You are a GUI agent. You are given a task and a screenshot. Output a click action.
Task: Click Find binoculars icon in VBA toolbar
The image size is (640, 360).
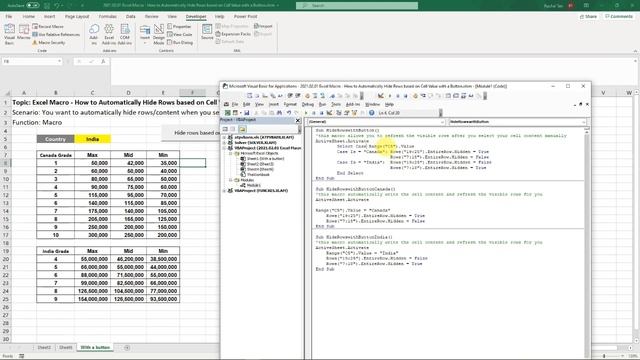tap(279, 113)
